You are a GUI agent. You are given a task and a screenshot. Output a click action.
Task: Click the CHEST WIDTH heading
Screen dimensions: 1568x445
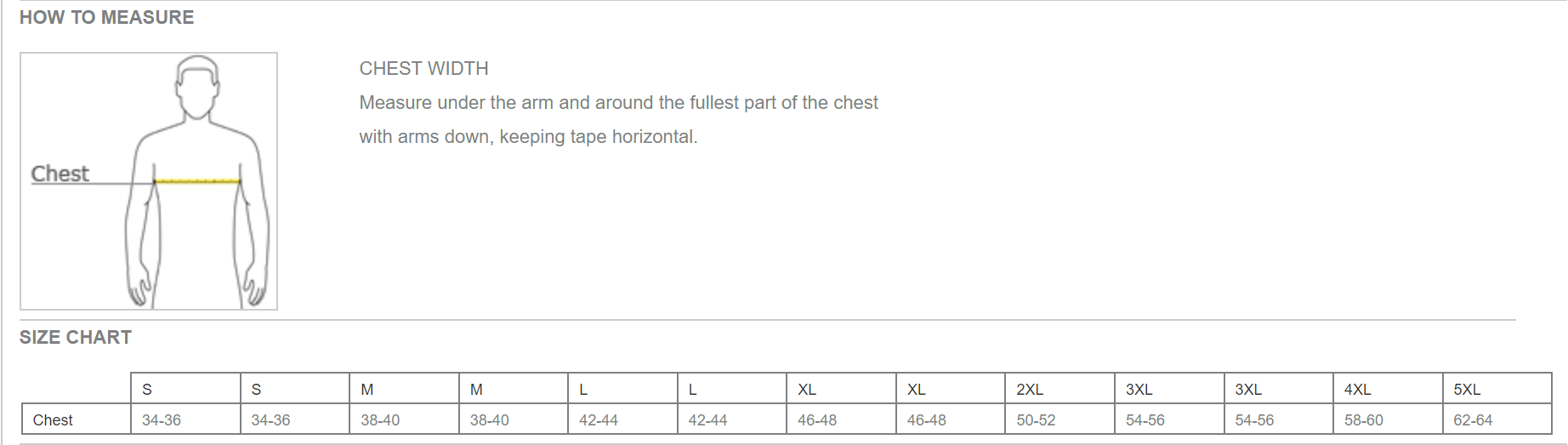coord(423,68)
